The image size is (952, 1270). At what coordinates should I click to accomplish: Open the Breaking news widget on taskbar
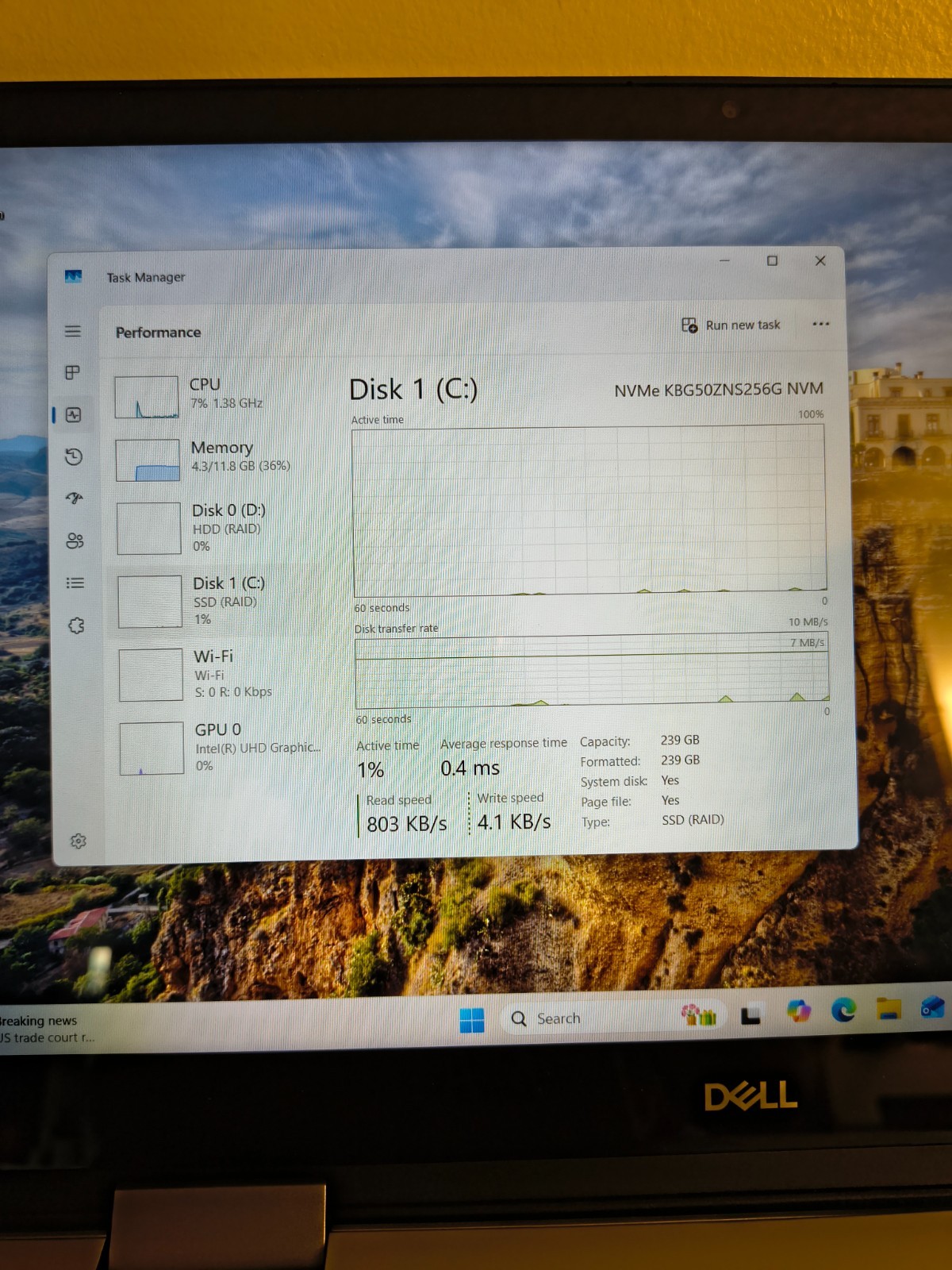tap(46, 1029)
